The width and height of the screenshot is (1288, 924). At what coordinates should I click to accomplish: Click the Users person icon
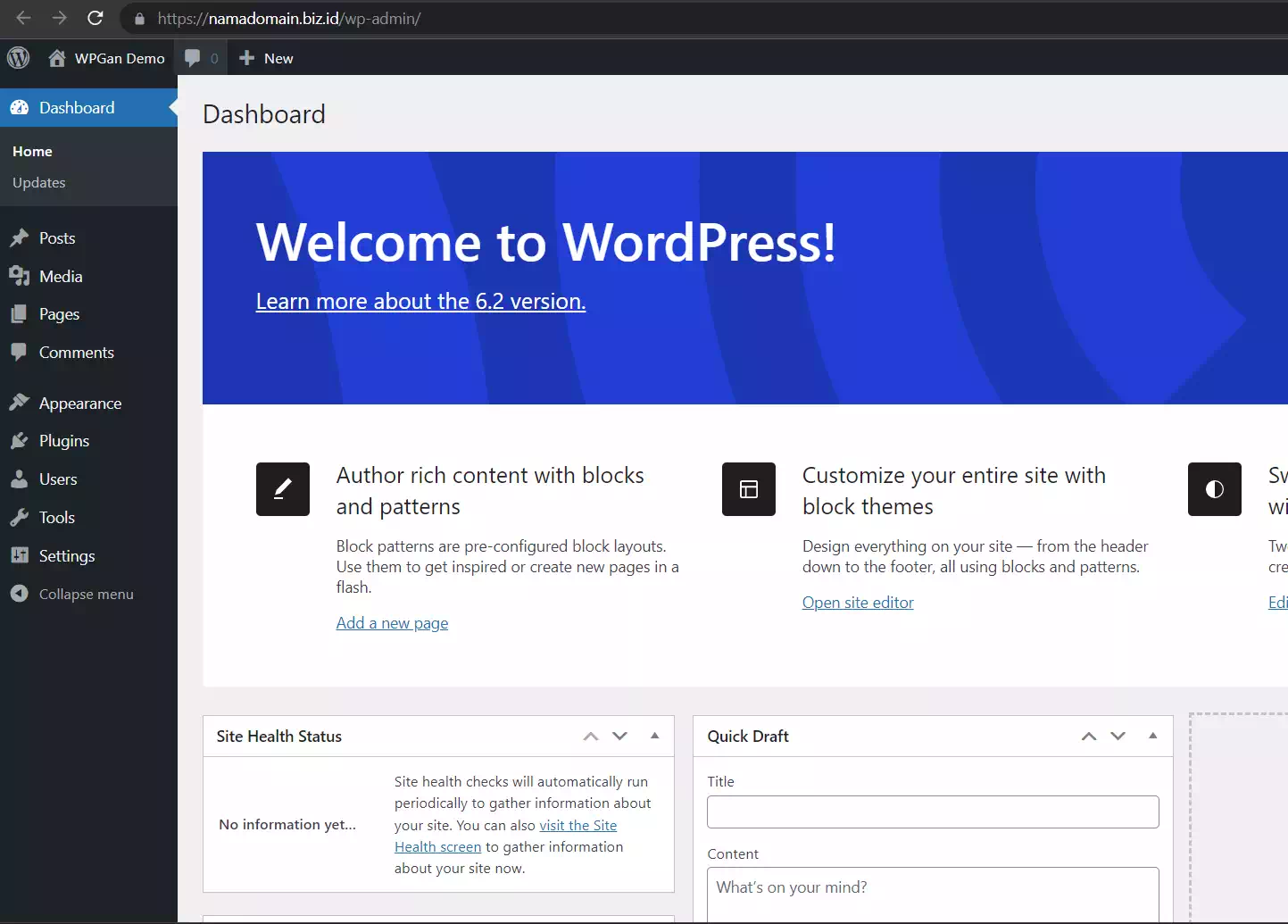click(20, 479)
